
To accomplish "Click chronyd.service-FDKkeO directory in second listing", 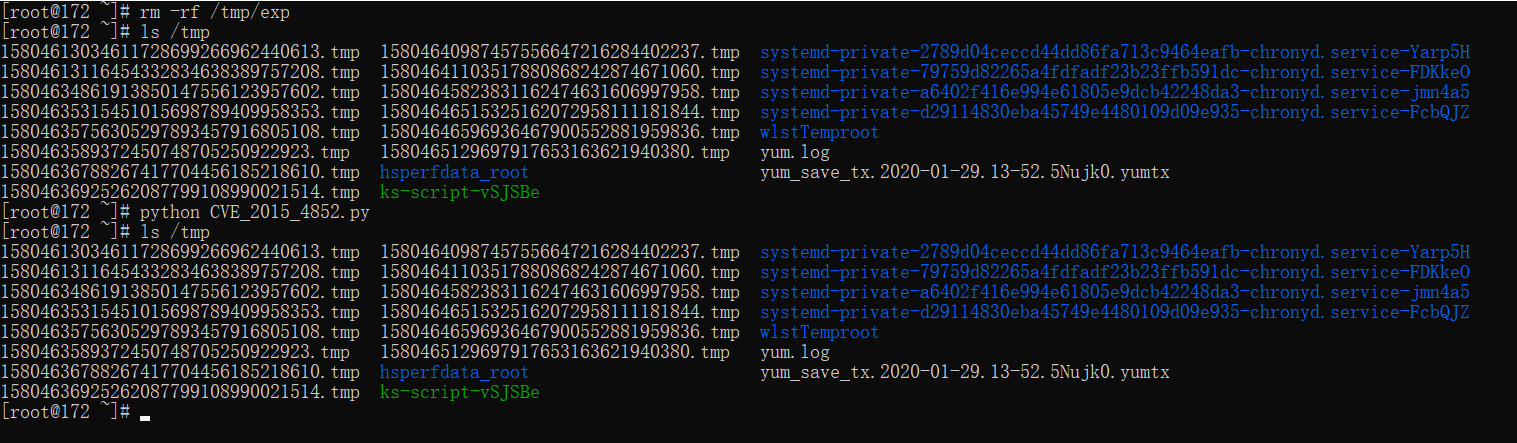I will (1115, 272).
